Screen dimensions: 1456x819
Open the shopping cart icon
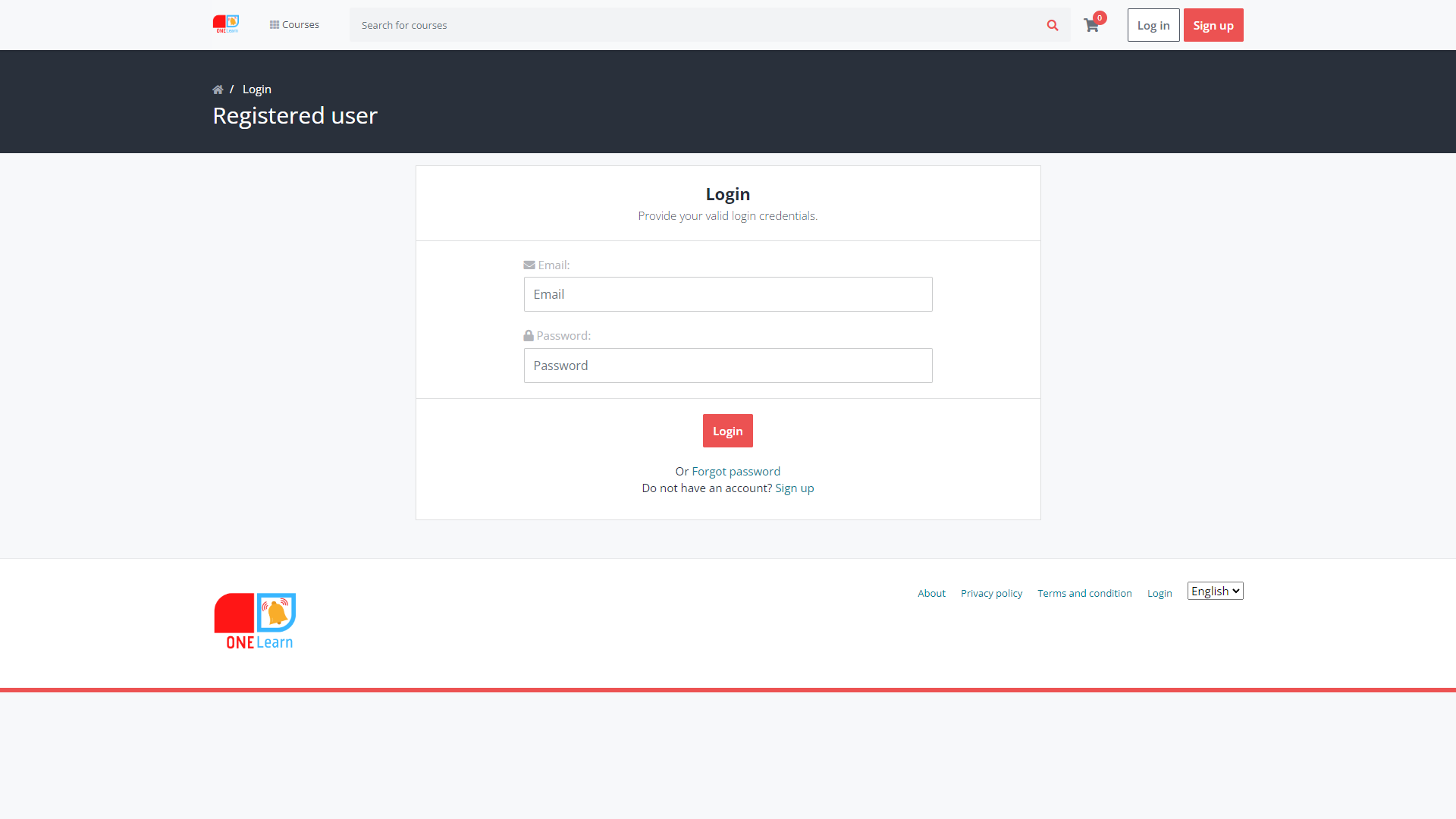click(1090, 26)
